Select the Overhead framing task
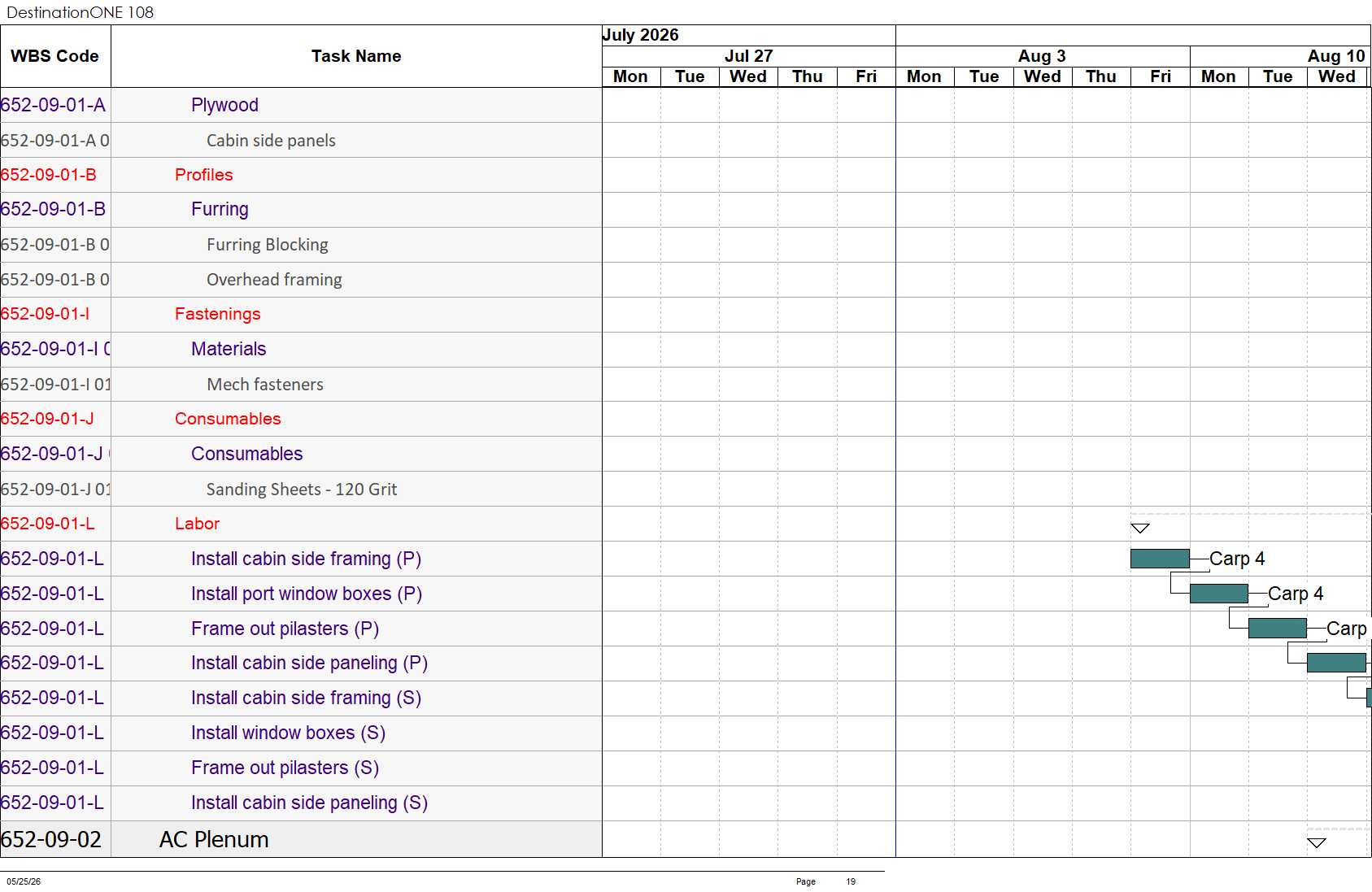The height and width of the screenshot is (892, 1372). (x=274, y=280)
